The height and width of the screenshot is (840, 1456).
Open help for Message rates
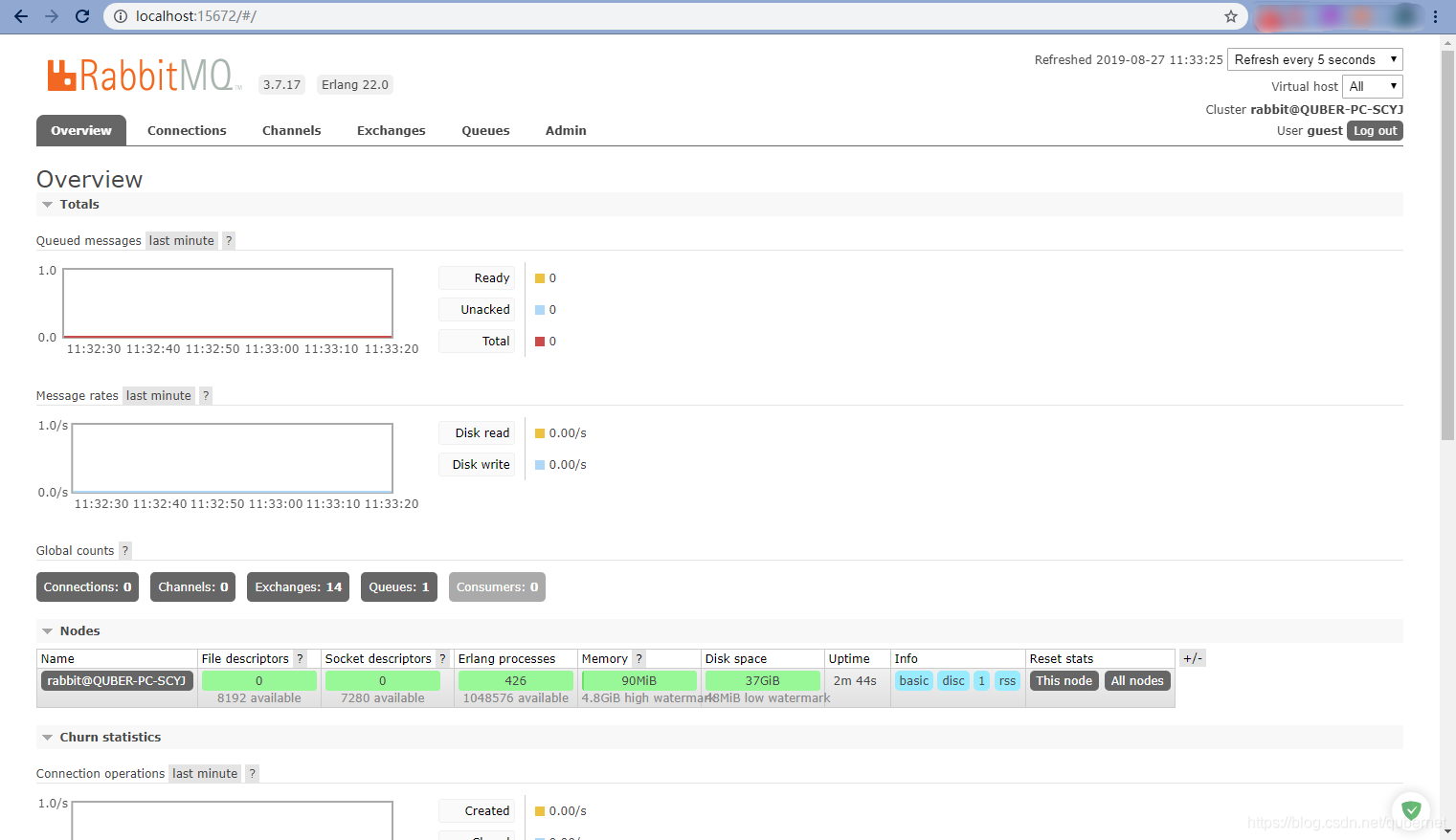[x=205, y=395]
